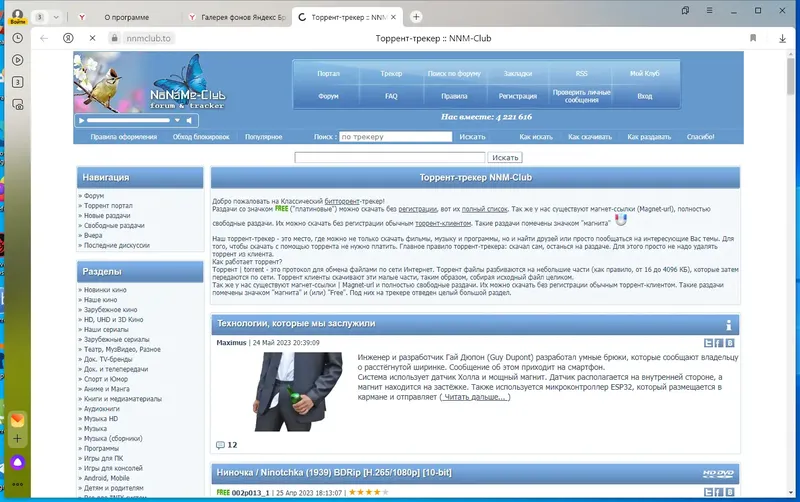Share the Ниночка post on Twitter
This screenshot has width=800, height=502.
[x=708, y=492]
